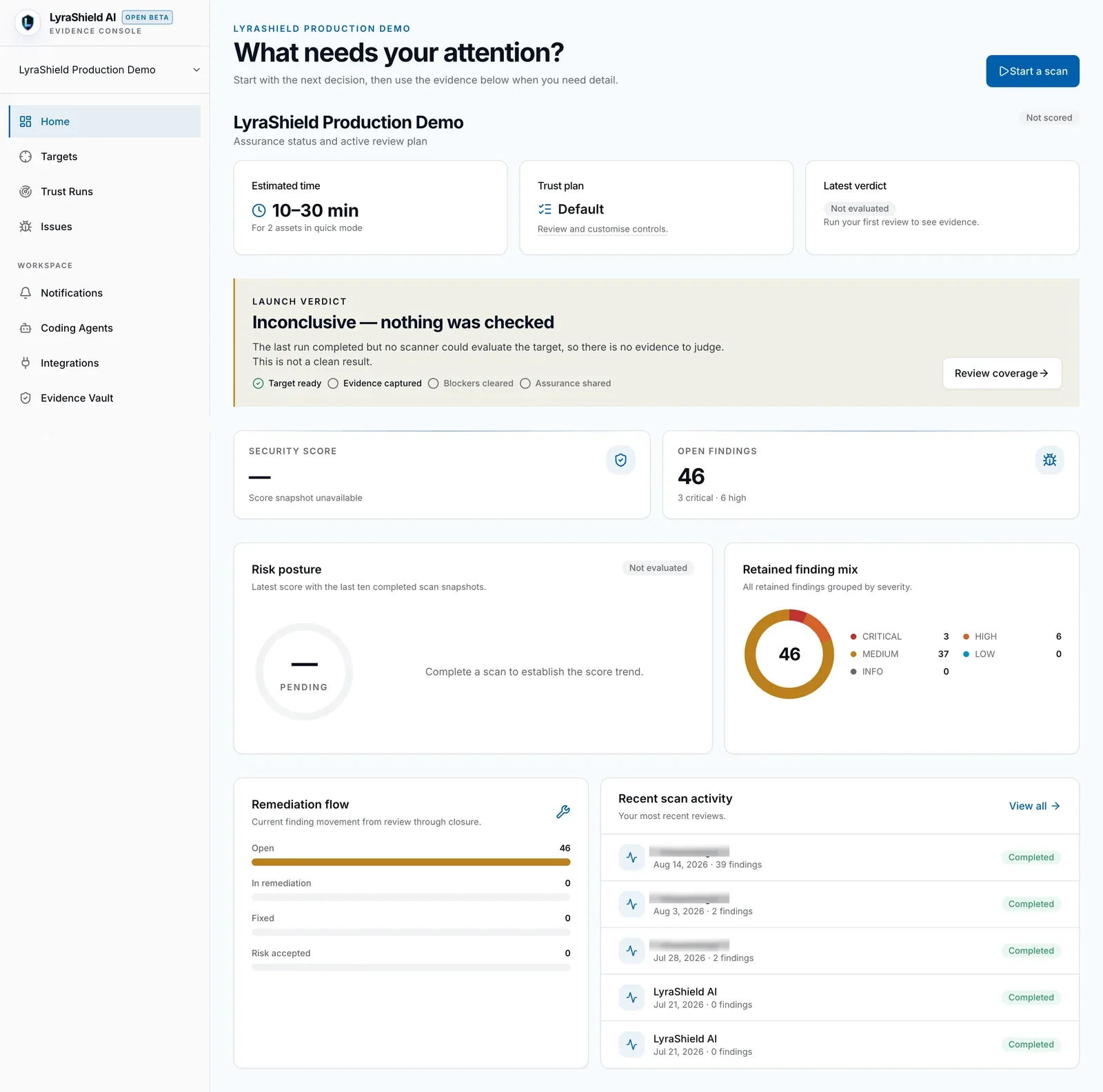Click the Evidence captured step circle

333,383
